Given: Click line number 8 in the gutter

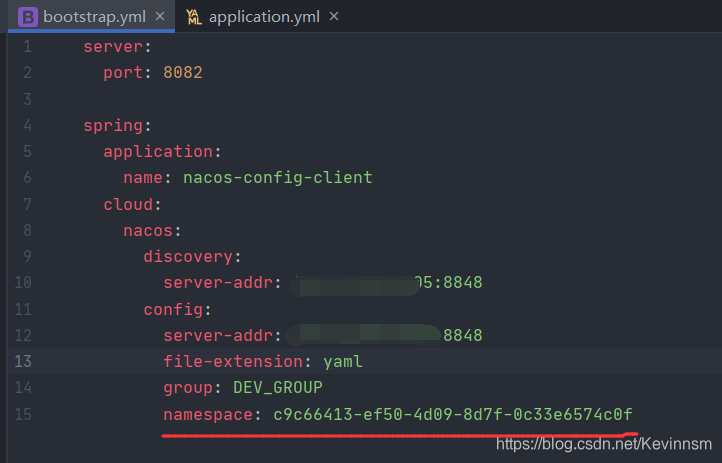Looking at the screenshot, I should click(x=28, y=231).
